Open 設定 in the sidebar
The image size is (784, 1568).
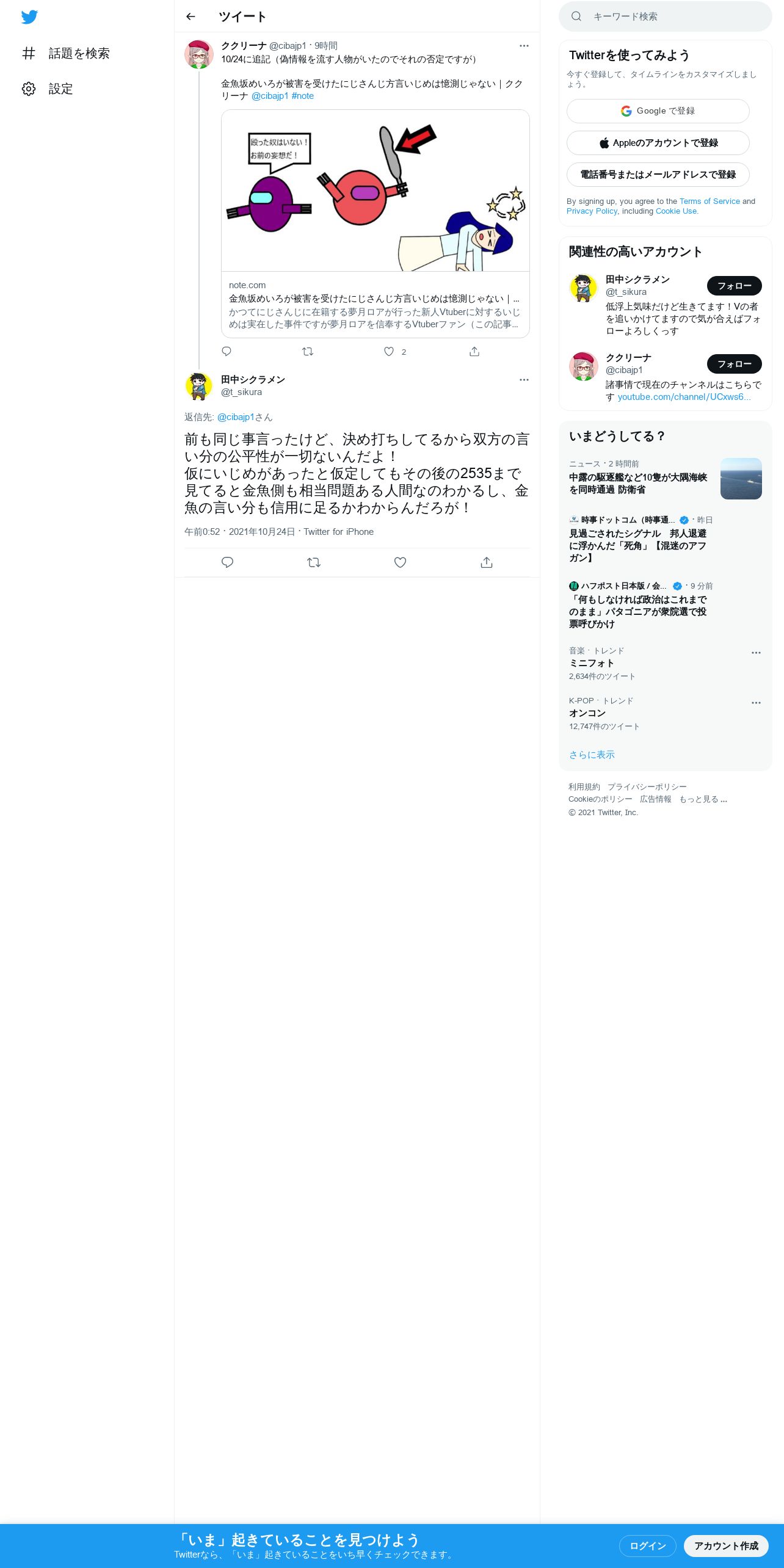coord(48,89)
